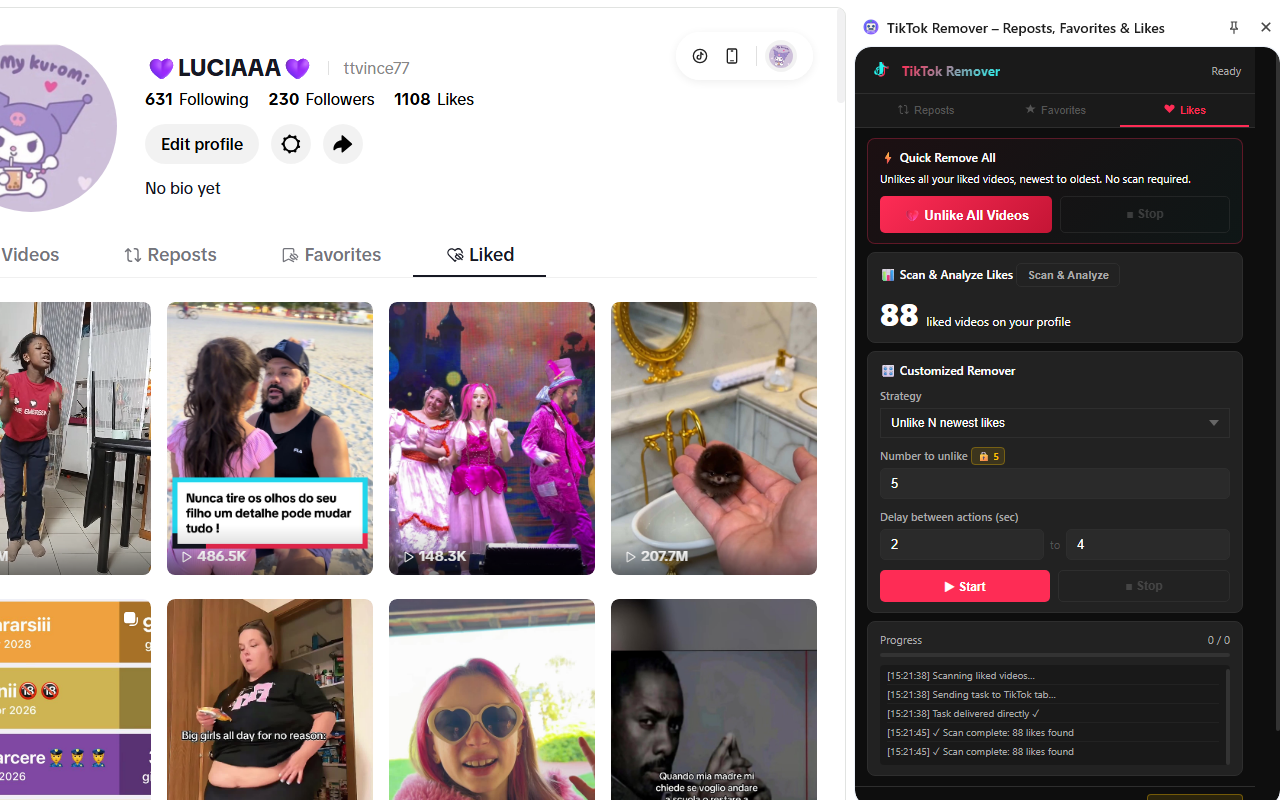The width and height of the screenshot is (1280, 800).
Task: Click Stop button in Quick Remove All
Action: point(1145,214)
